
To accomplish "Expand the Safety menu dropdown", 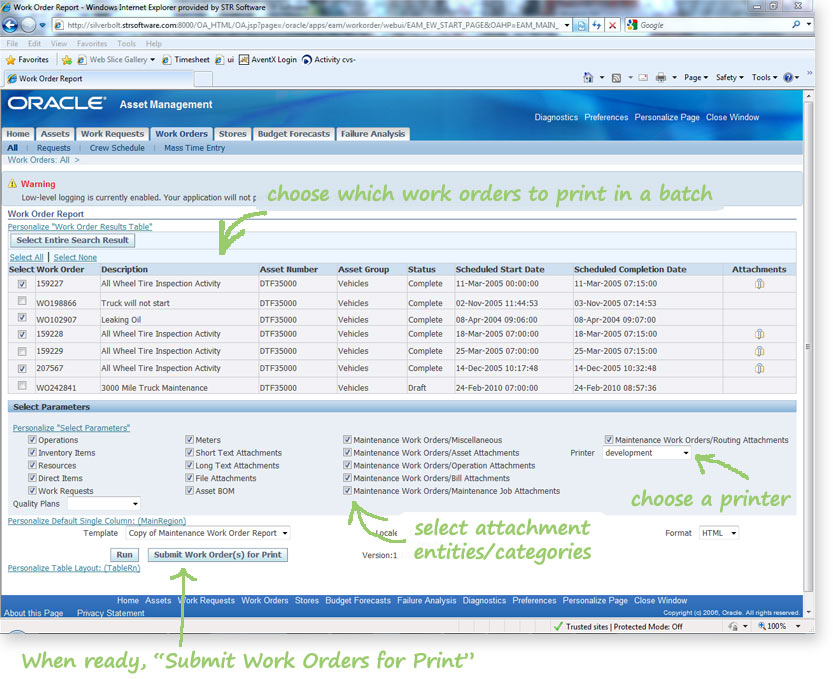I will [730, 78].
